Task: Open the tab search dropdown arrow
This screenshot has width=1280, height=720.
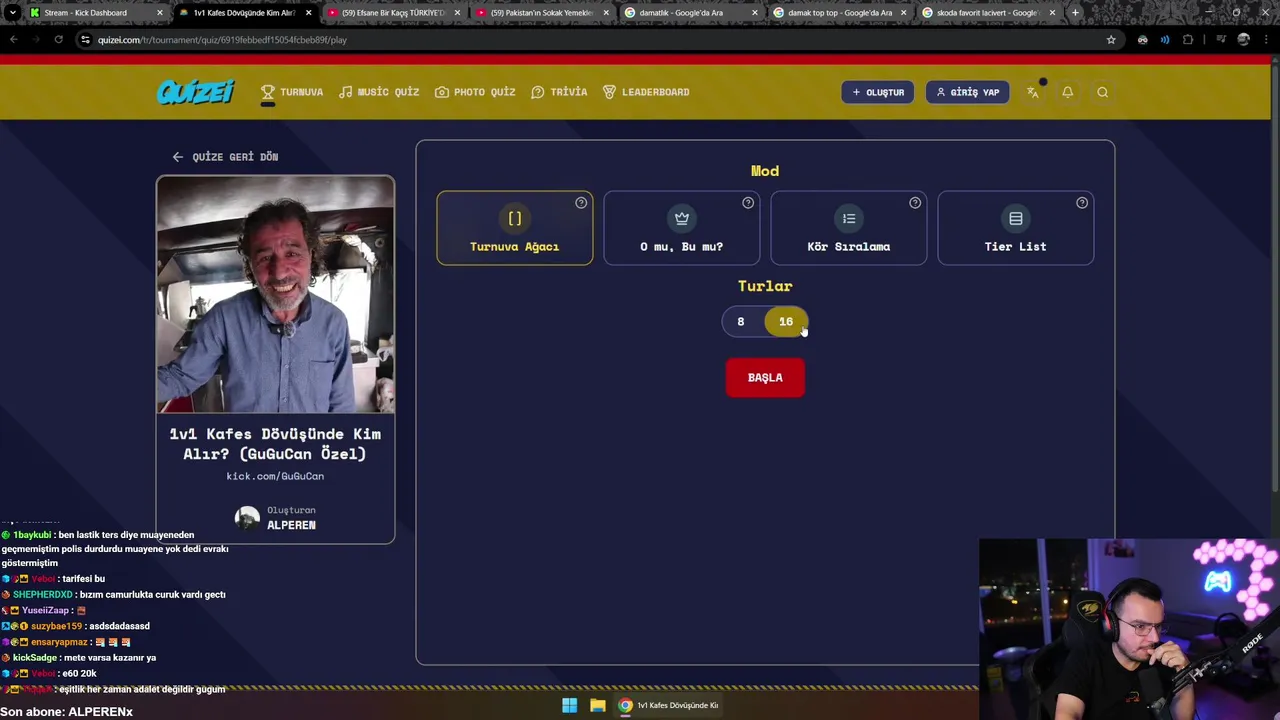Action: click(x=12, y=13)
